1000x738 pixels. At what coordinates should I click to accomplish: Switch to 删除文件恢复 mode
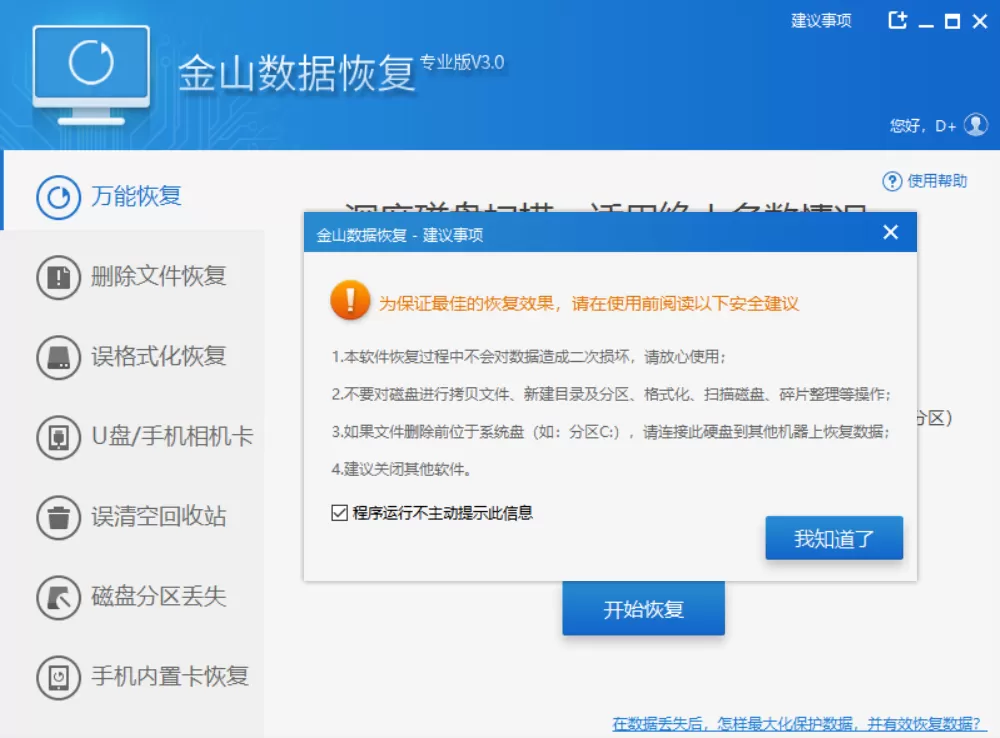tap(159, 277)
